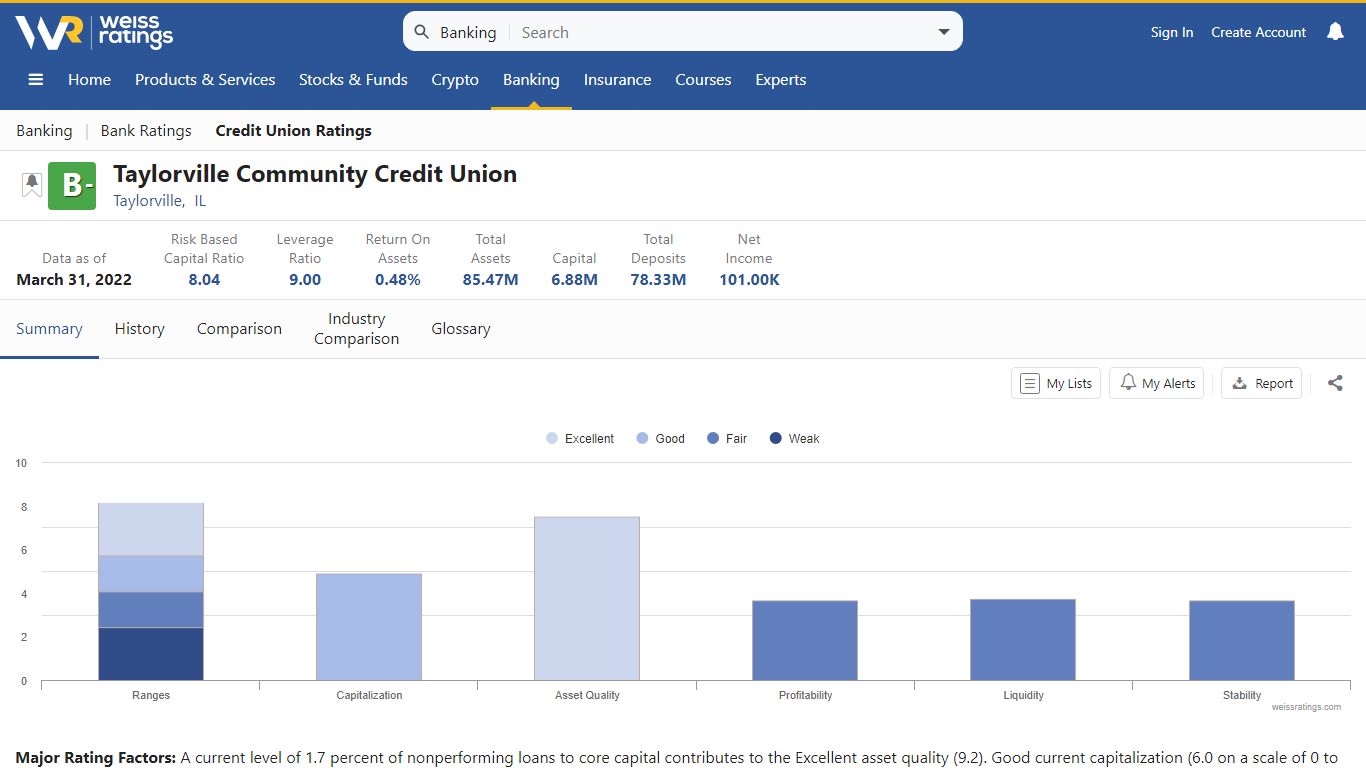Toggle the Excellent legend series
This screenshot has height=768, width=1366.
[x=580, y=438]
